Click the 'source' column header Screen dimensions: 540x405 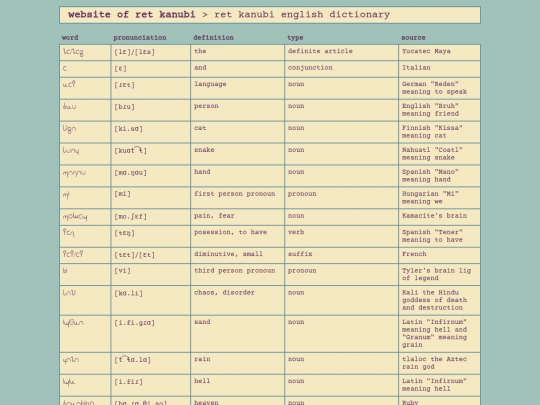pyautogui.click(x=413, y=38)
